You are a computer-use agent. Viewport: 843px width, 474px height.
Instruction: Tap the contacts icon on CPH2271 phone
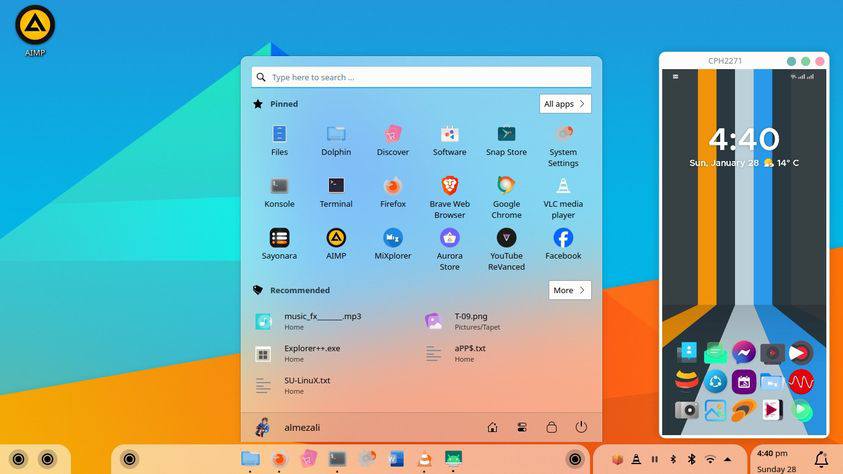[687, 352]
